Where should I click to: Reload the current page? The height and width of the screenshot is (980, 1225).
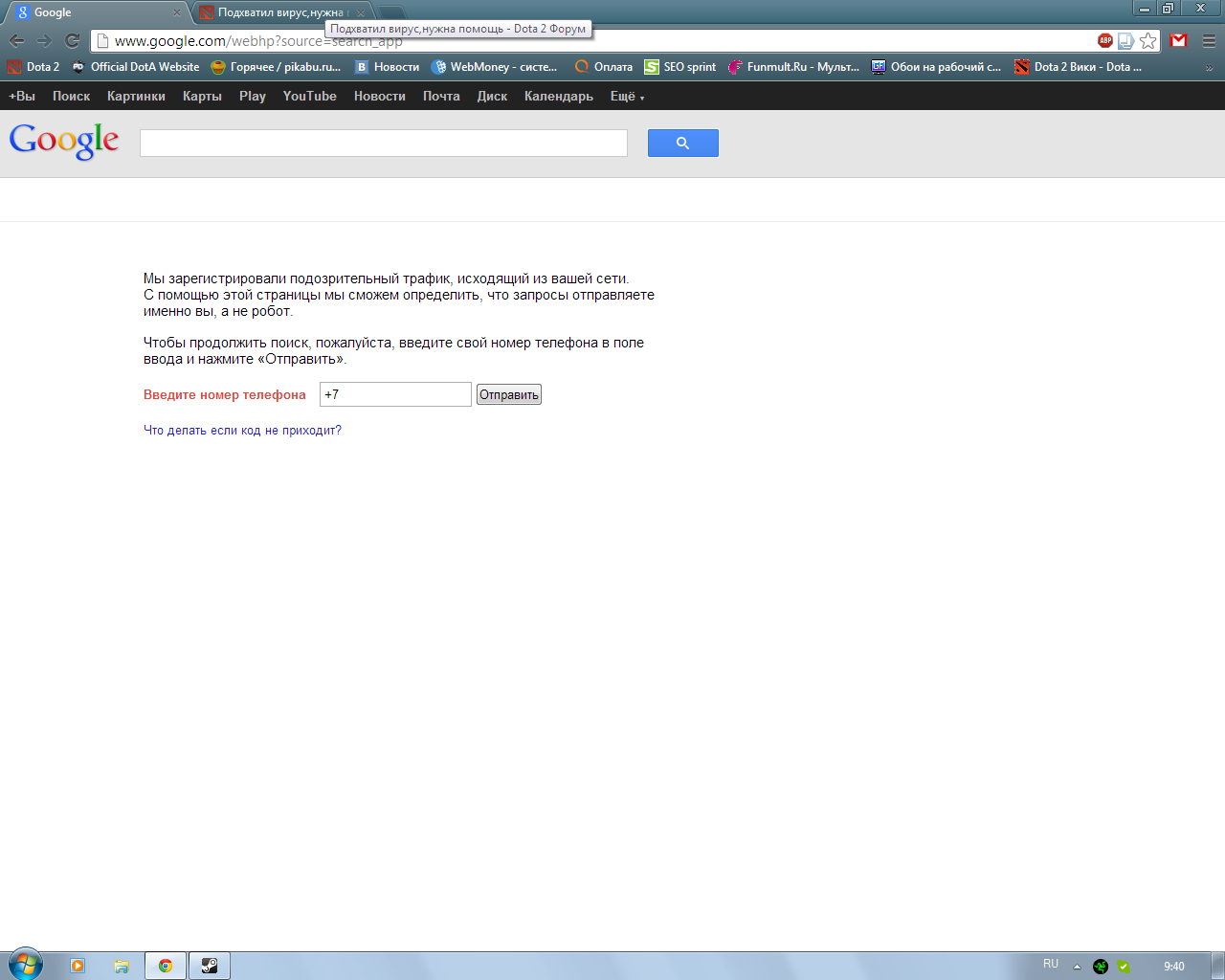(x=72, y=40)
